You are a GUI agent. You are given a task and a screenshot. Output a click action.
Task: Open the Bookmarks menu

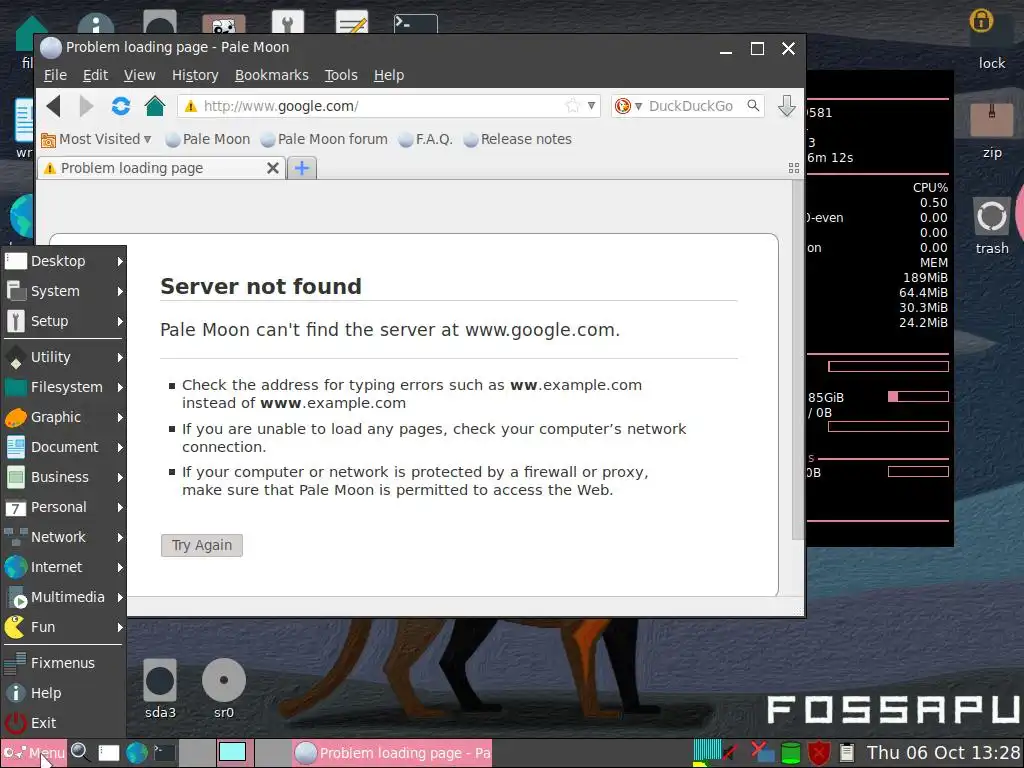coord(272,75)
